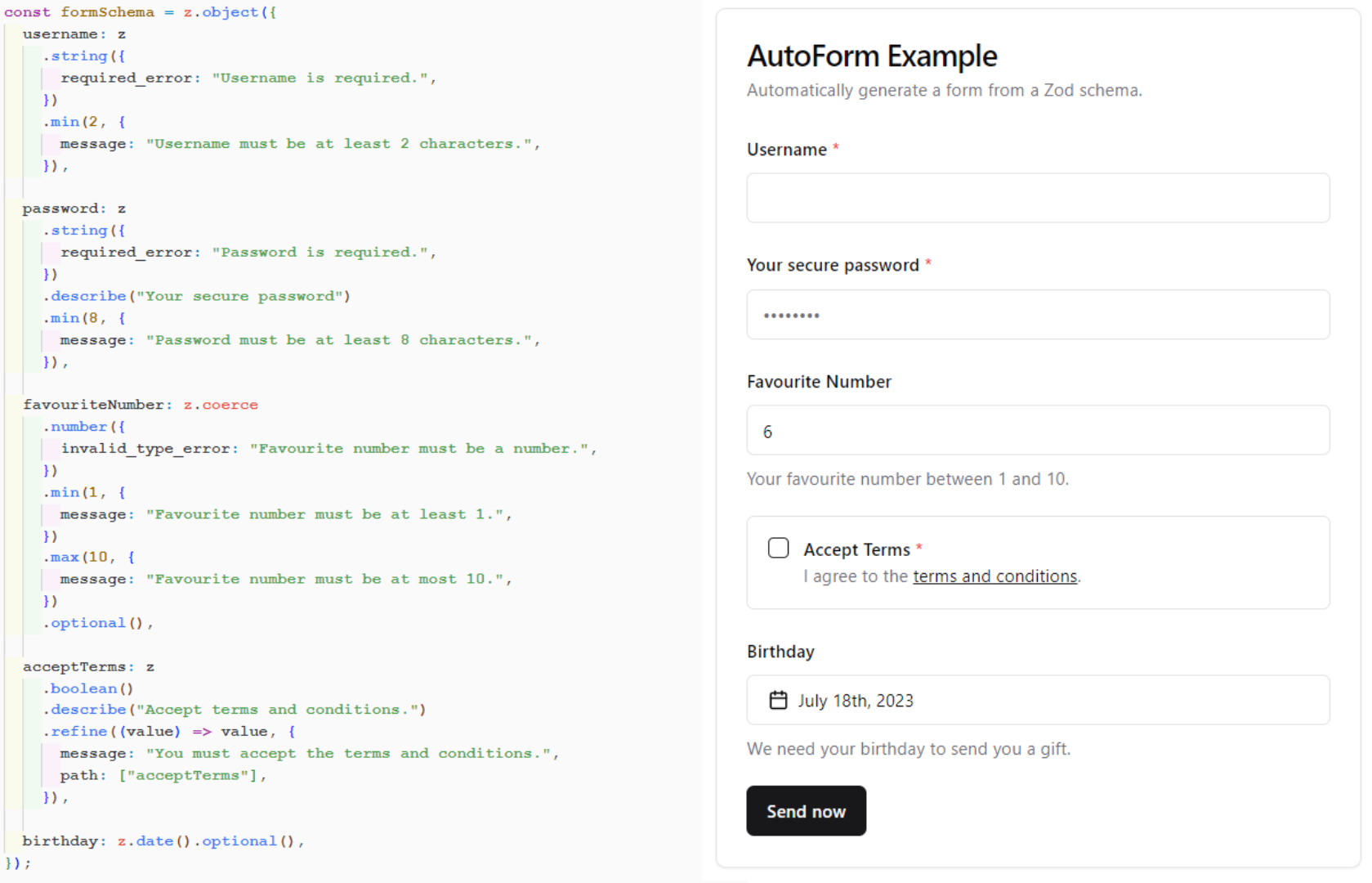The width and height of the screenshot is (1372, 883).
Task: Click the Birthday label
Action: coord(780,652)
